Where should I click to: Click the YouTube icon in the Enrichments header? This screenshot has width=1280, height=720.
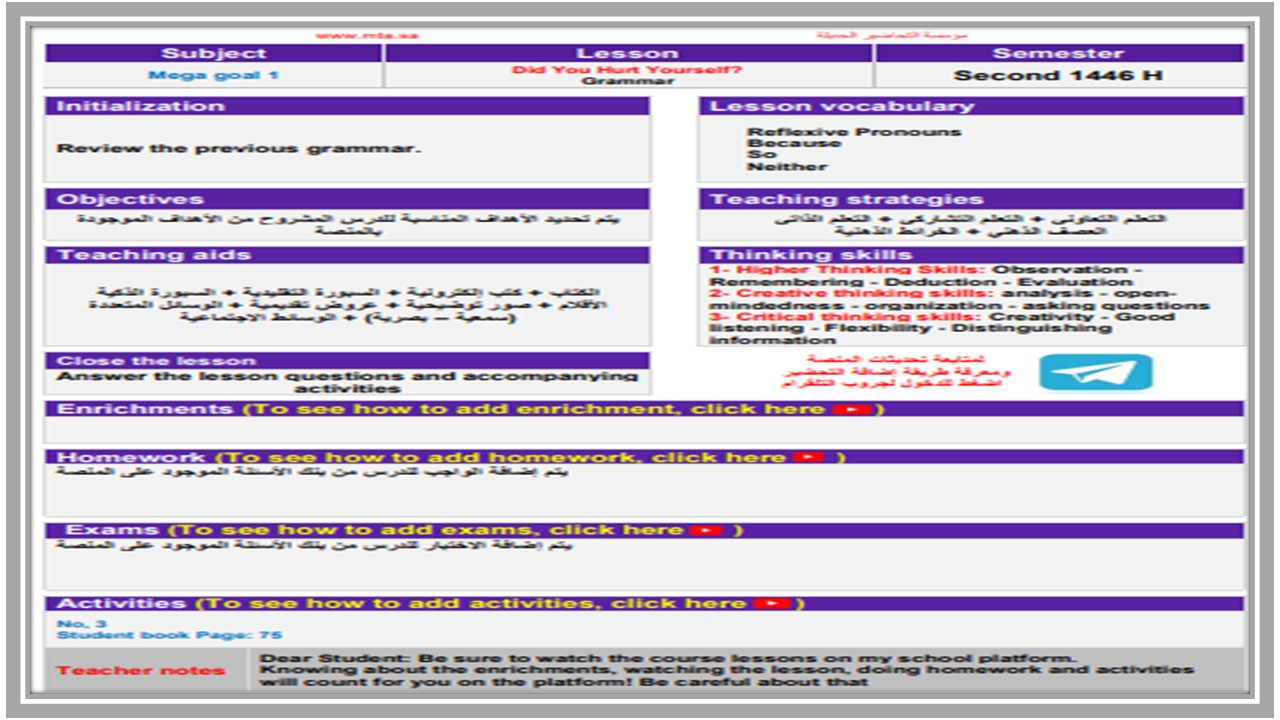pos(852,409)
